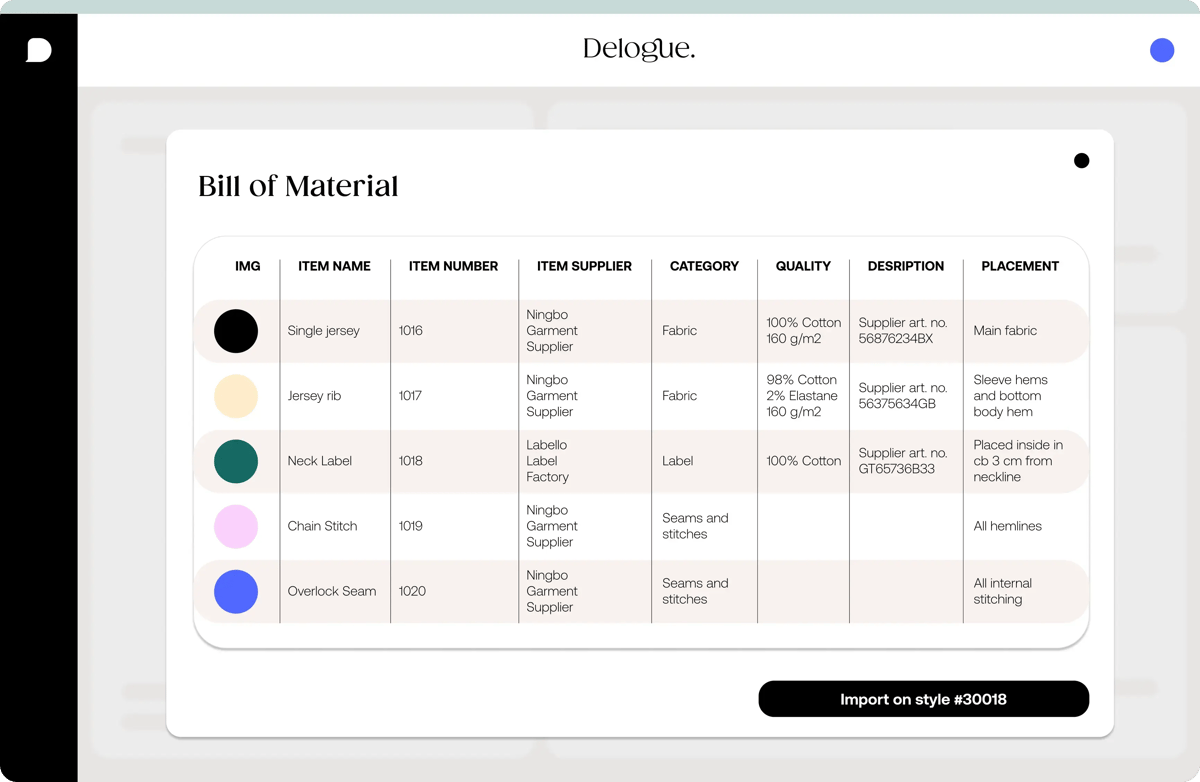The height and width of the screenshot is (782, 1200).
Task: Click Import on style #30018 button
Action: [923, 699]
